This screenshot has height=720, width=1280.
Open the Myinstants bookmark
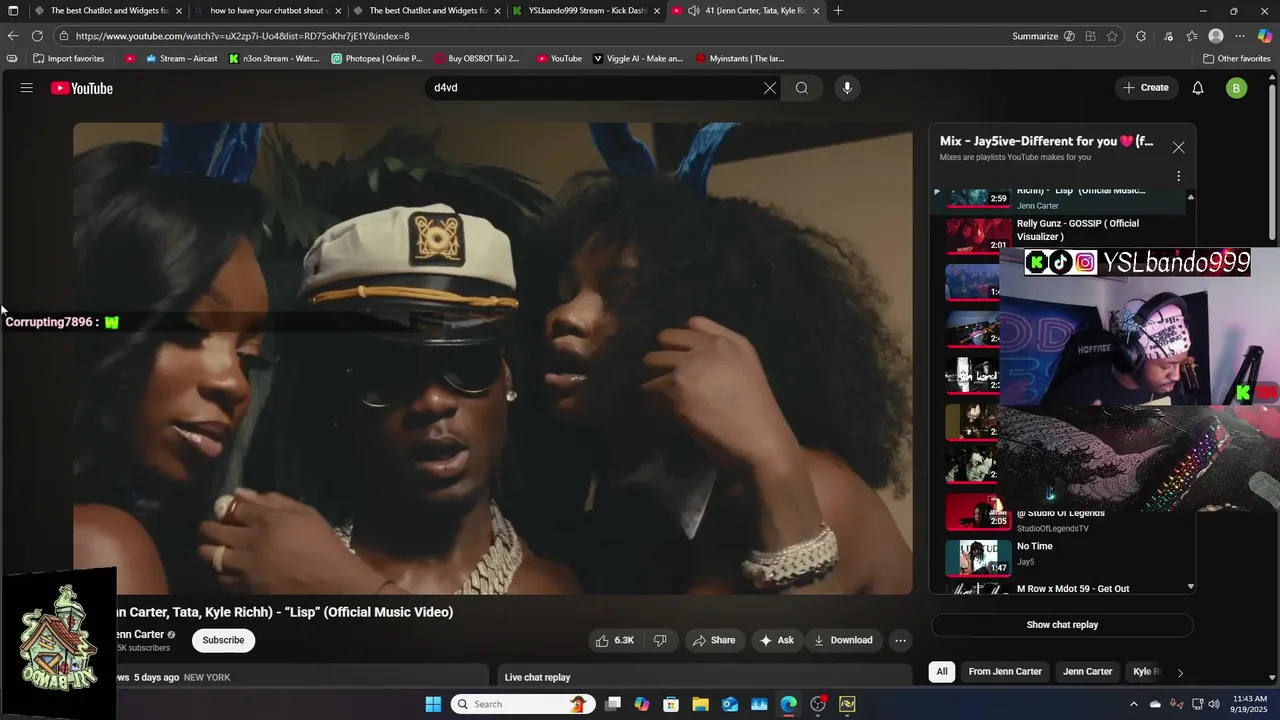point(740,58)
